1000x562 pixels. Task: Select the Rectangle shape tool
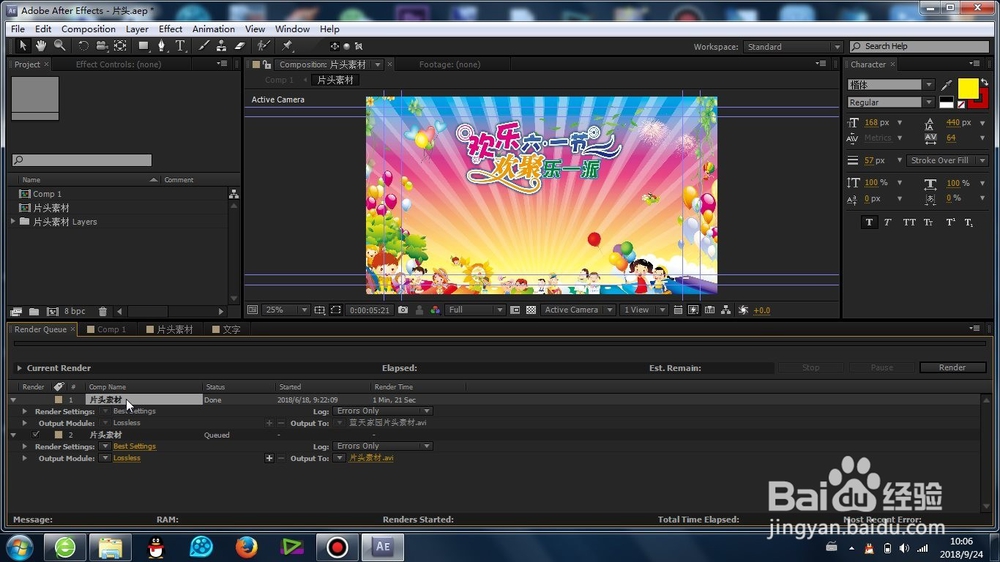click(143, 46)
